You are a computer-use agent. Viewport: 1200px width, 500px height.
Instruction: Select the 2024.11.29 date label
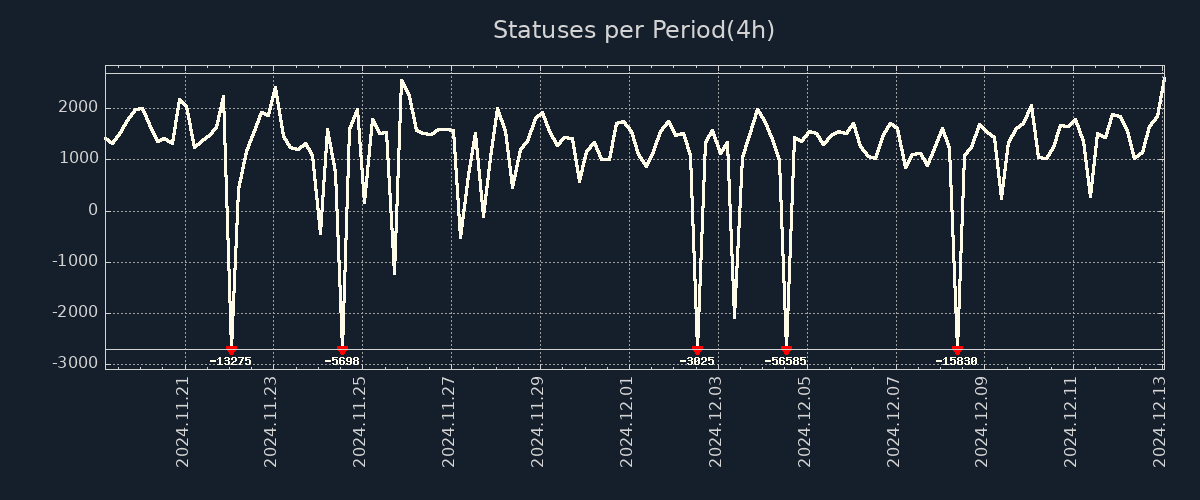(538, 421)
